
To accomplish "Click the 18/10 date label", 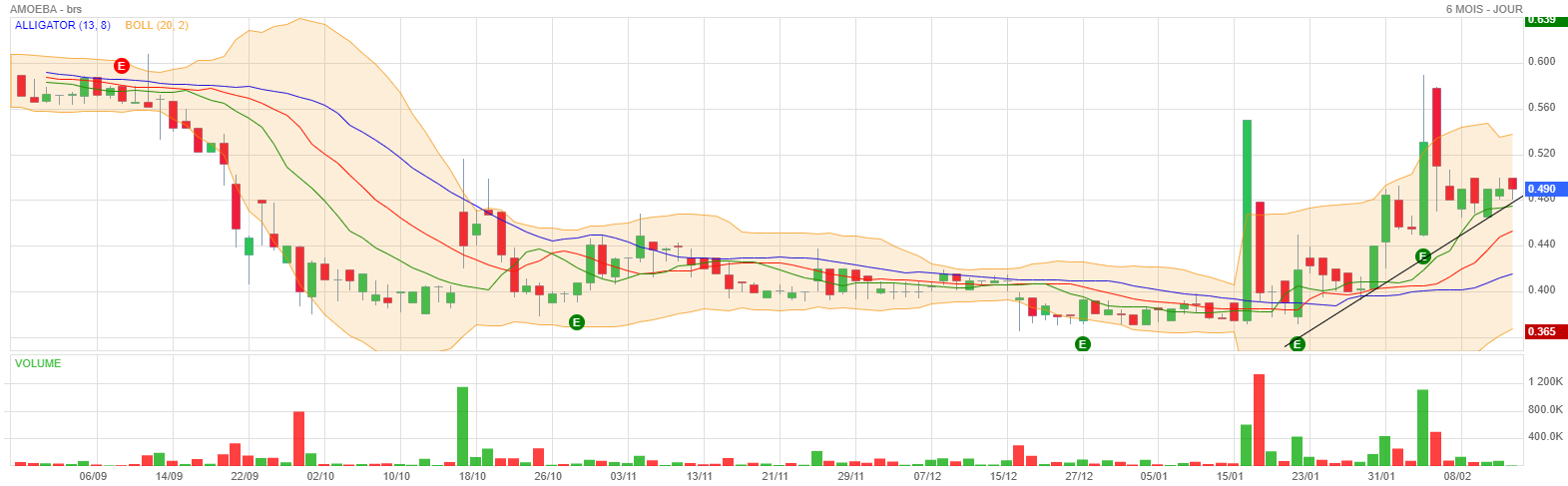I will tap(472, 477).
